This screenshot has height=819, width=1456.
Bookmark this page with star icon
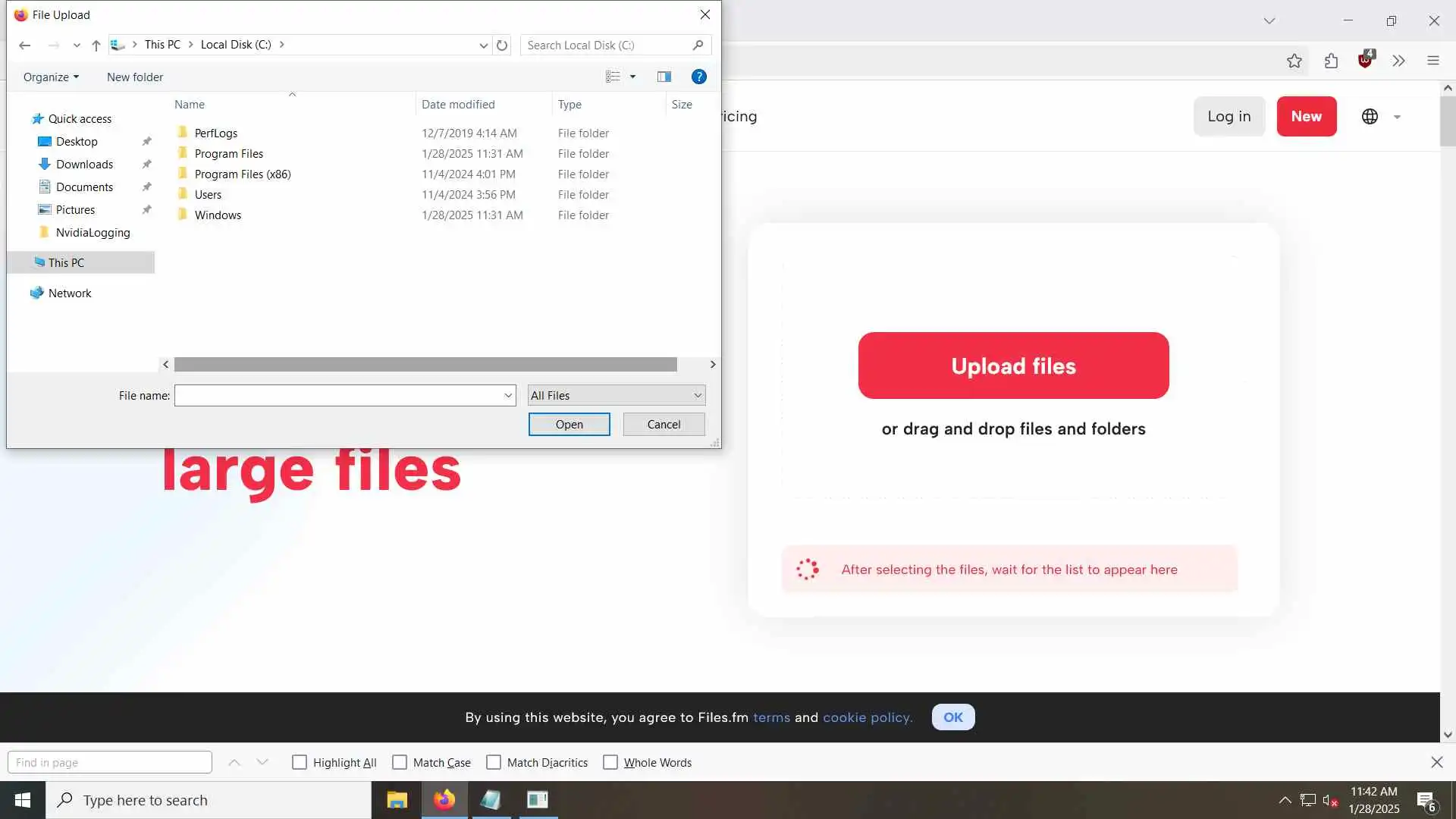click(x=1294, y=61)
